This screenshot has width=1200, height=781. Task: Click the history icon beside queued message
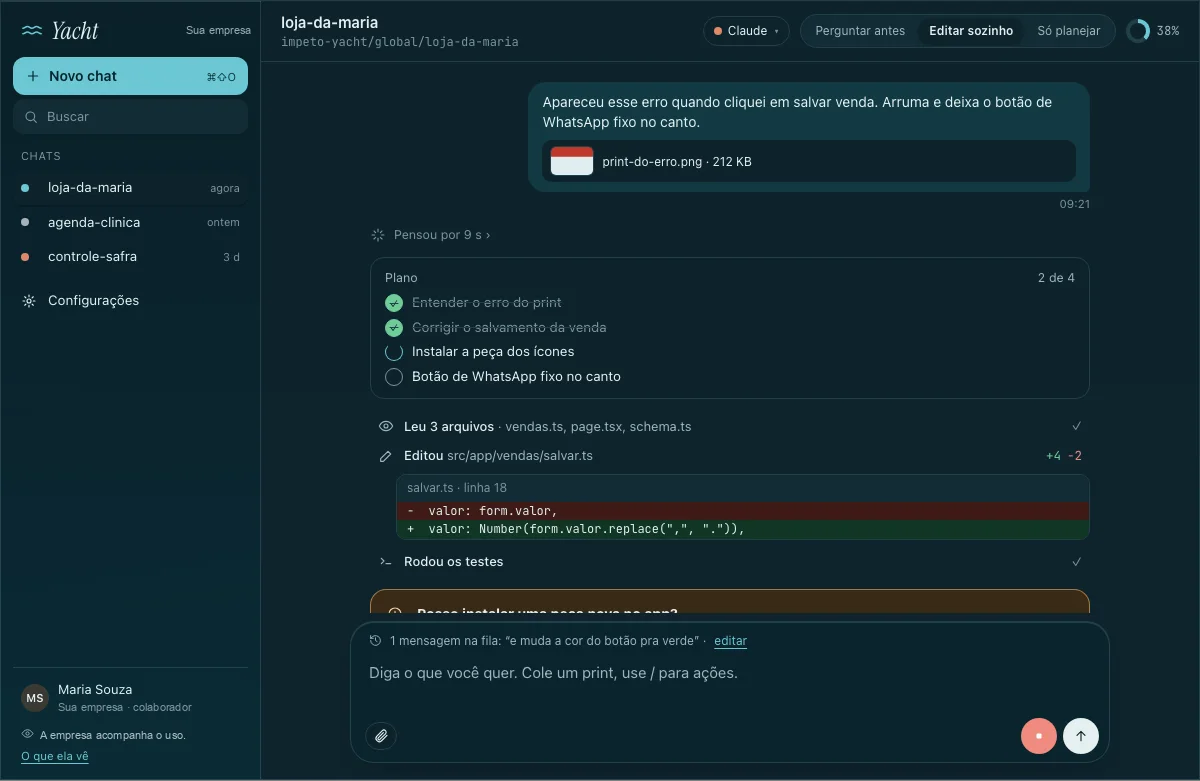pos(375,641)
